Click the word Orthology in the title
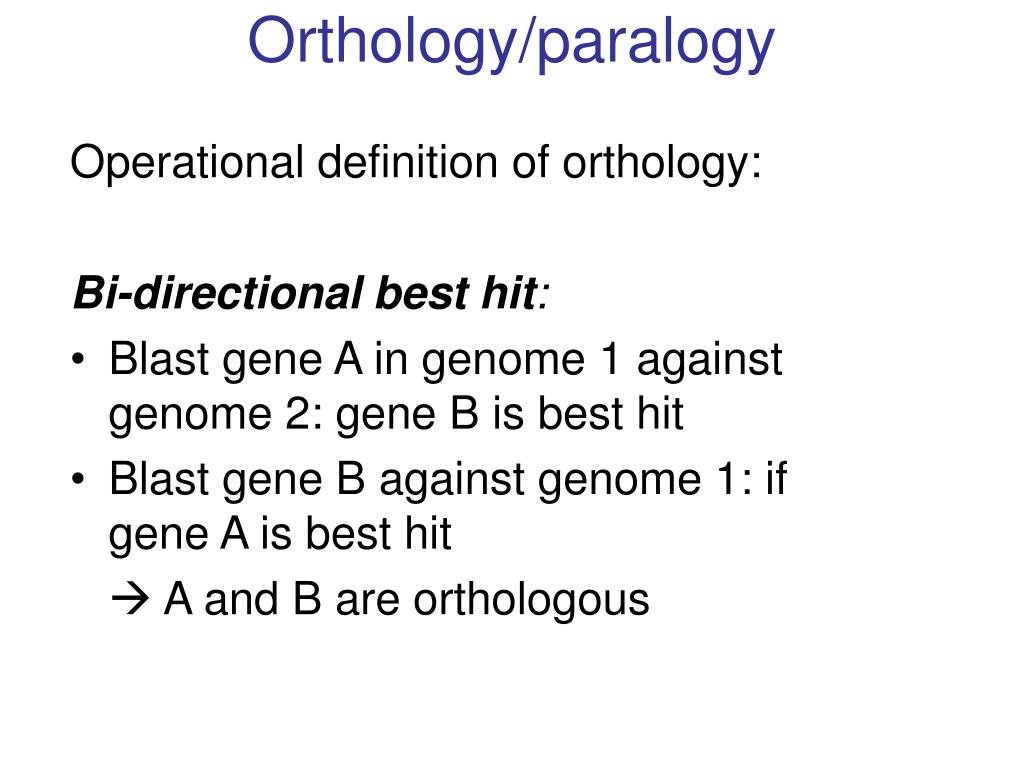The height and width of the screenshot is (768, 1024). 381,42
